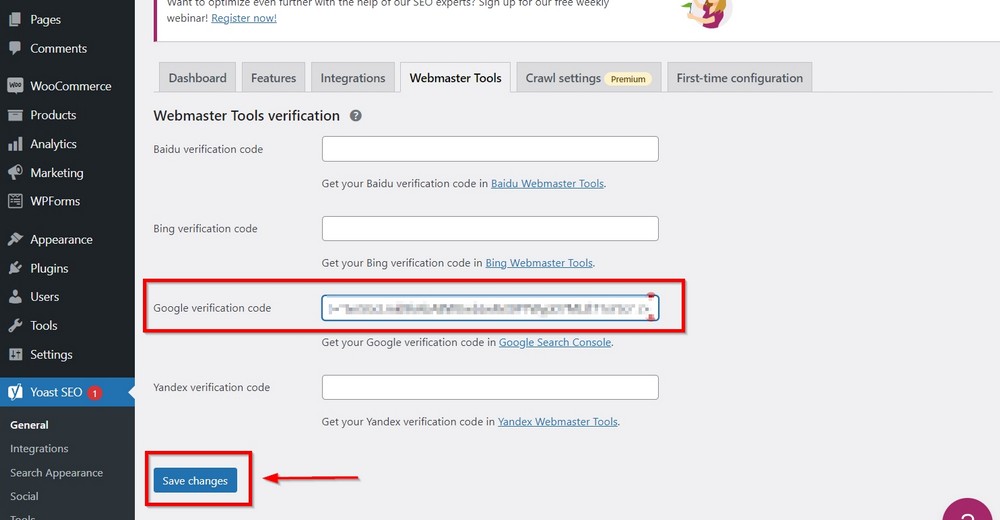Click the Yoast SEO logo icon
Image resolution: width=1000 pixels, height=520 pixels.
coord(15,392)
